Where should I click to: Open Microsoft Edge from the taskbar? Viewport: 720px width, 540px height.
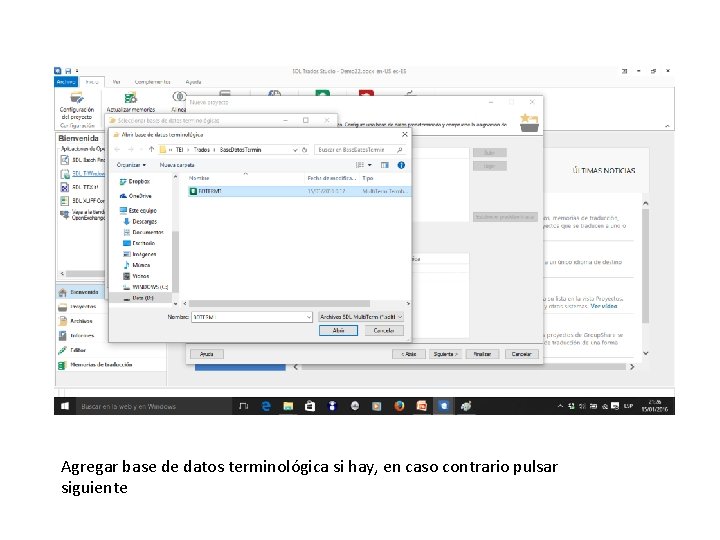click(266, 406)
